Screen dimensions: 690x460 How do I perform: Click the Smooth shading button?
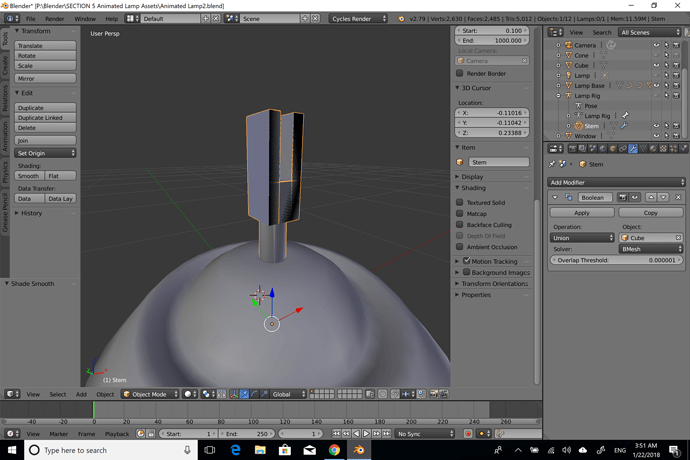29,176
